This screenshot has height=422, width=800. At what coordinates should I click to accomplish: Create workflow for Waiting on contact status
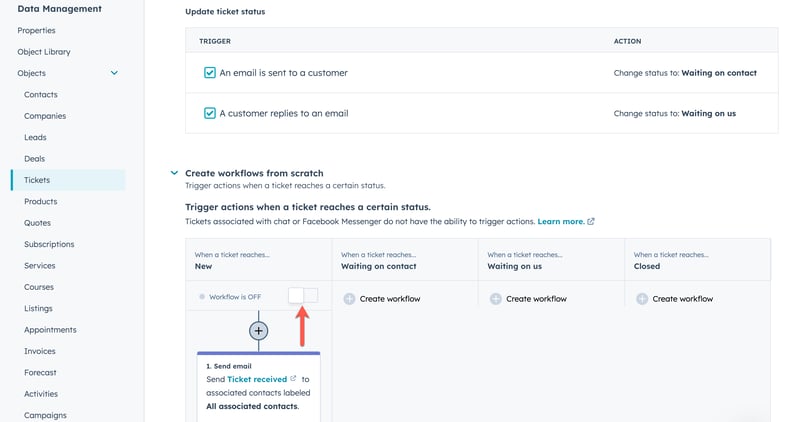(390, 299)
